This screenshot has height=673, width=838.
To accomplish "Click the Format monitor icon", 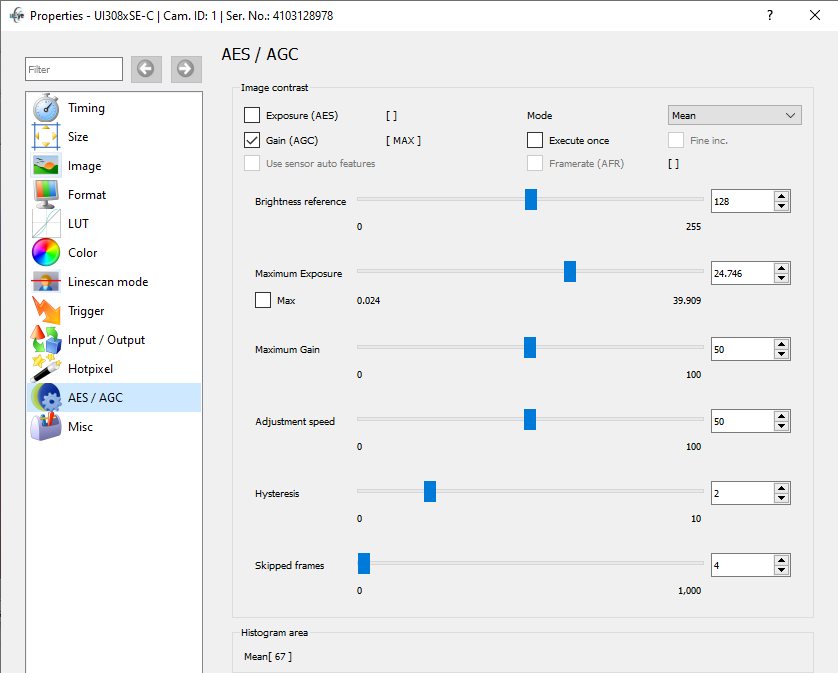I will click(46, 195).
